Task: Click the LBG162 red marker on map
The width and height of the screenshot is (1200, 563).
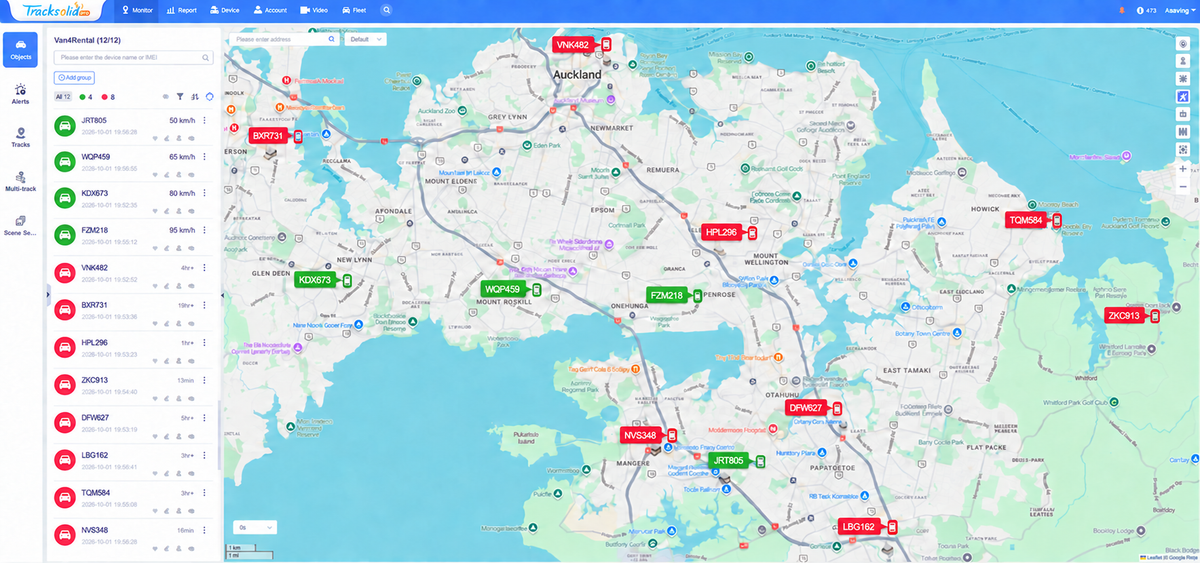Action: coord(868,527)
